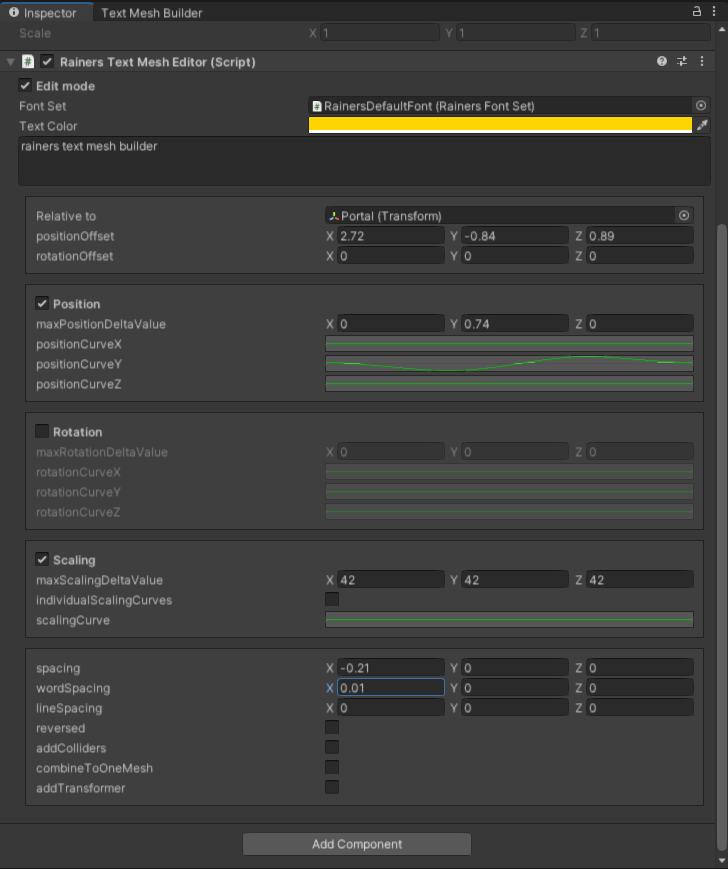Click the Inspector lock icon
Image resolution: width=728 pixels, height=869 pixels.
coord(697,11)
